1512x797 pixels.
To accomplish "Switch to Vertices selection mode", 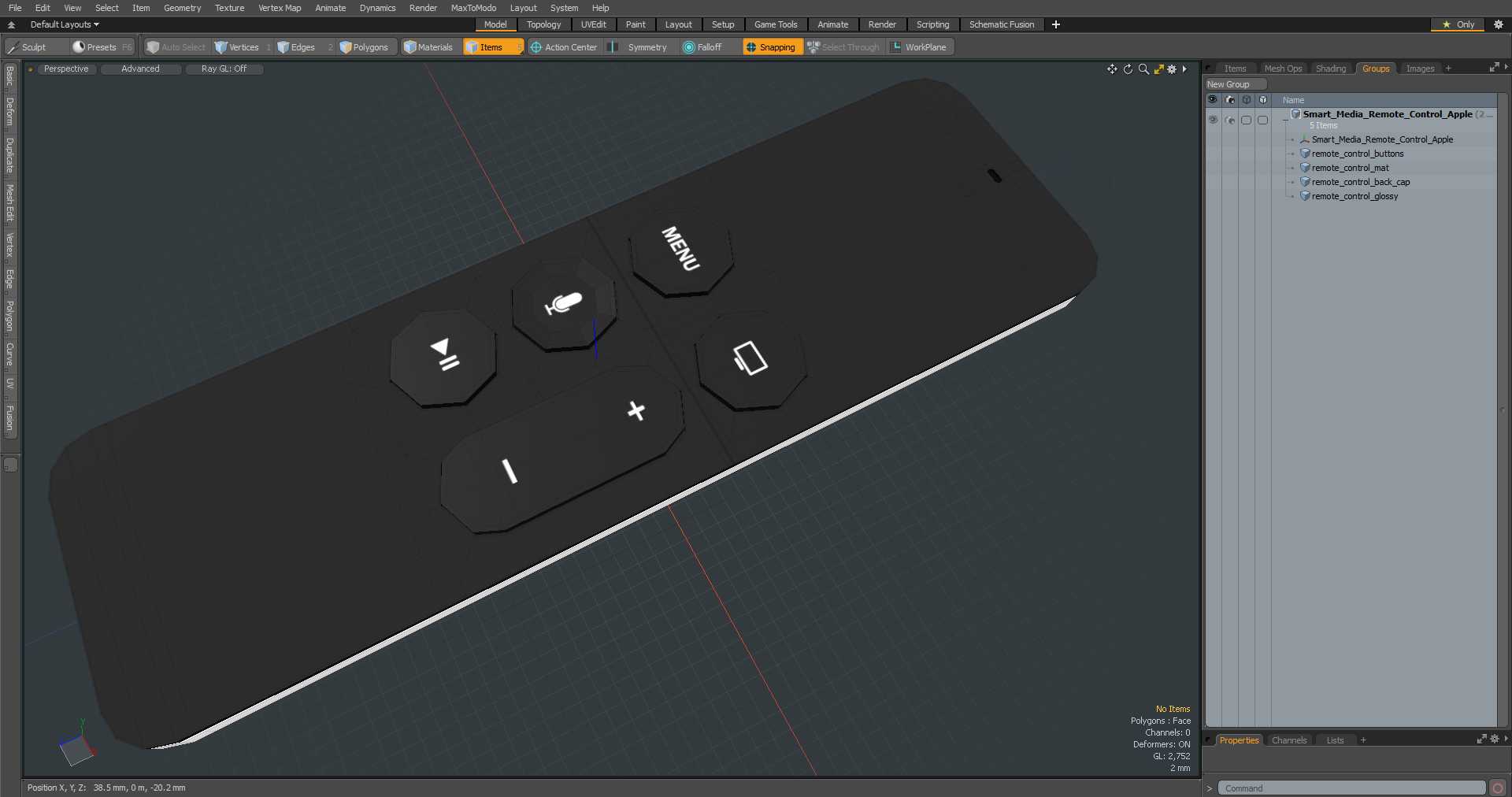I will [243, 47].
